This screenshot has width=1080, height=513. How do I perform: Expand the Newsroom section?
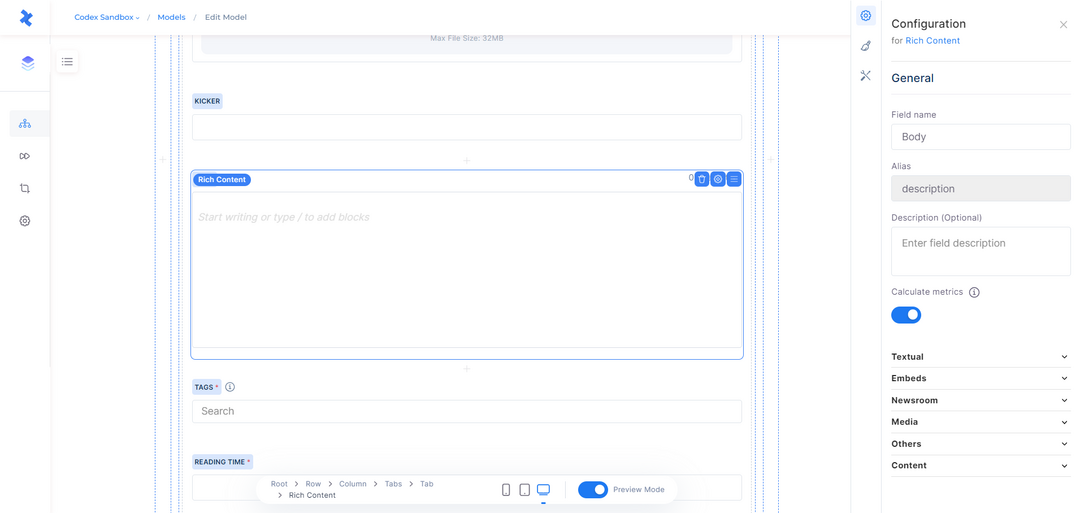coord(981,400)
